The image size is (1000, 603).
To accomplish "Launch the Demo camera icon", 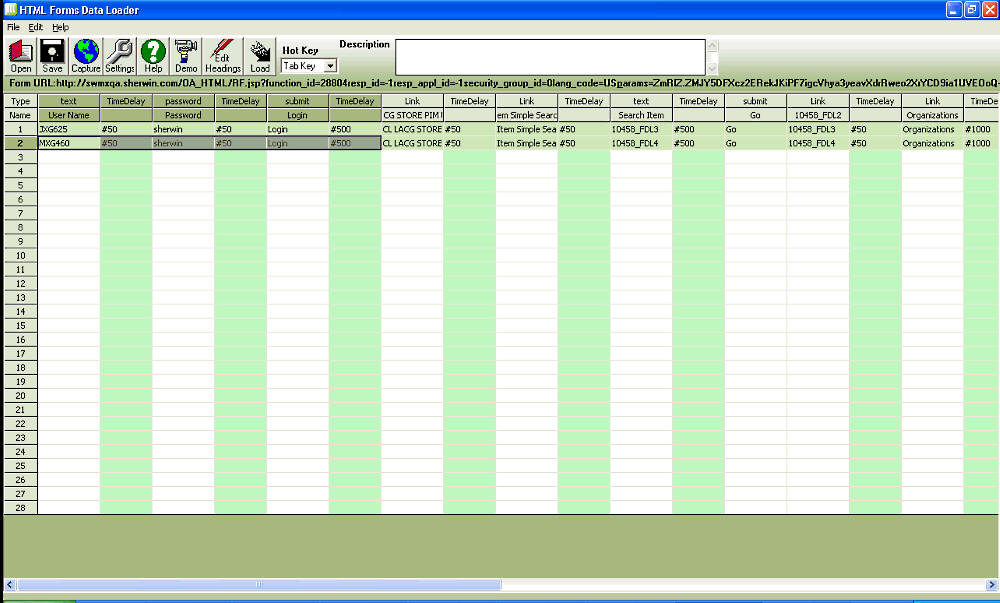I will click(x=186, y=56).
